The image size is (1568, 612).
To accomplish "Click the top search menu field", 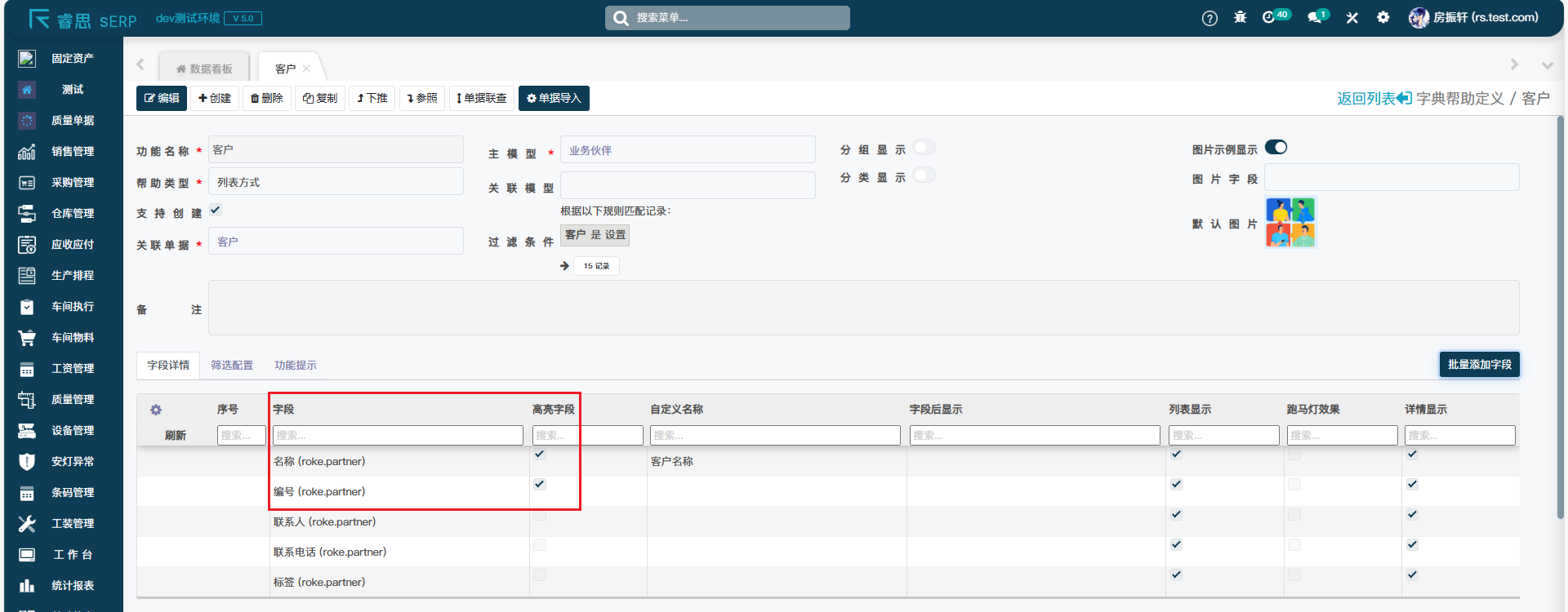I will pos(727,18).
